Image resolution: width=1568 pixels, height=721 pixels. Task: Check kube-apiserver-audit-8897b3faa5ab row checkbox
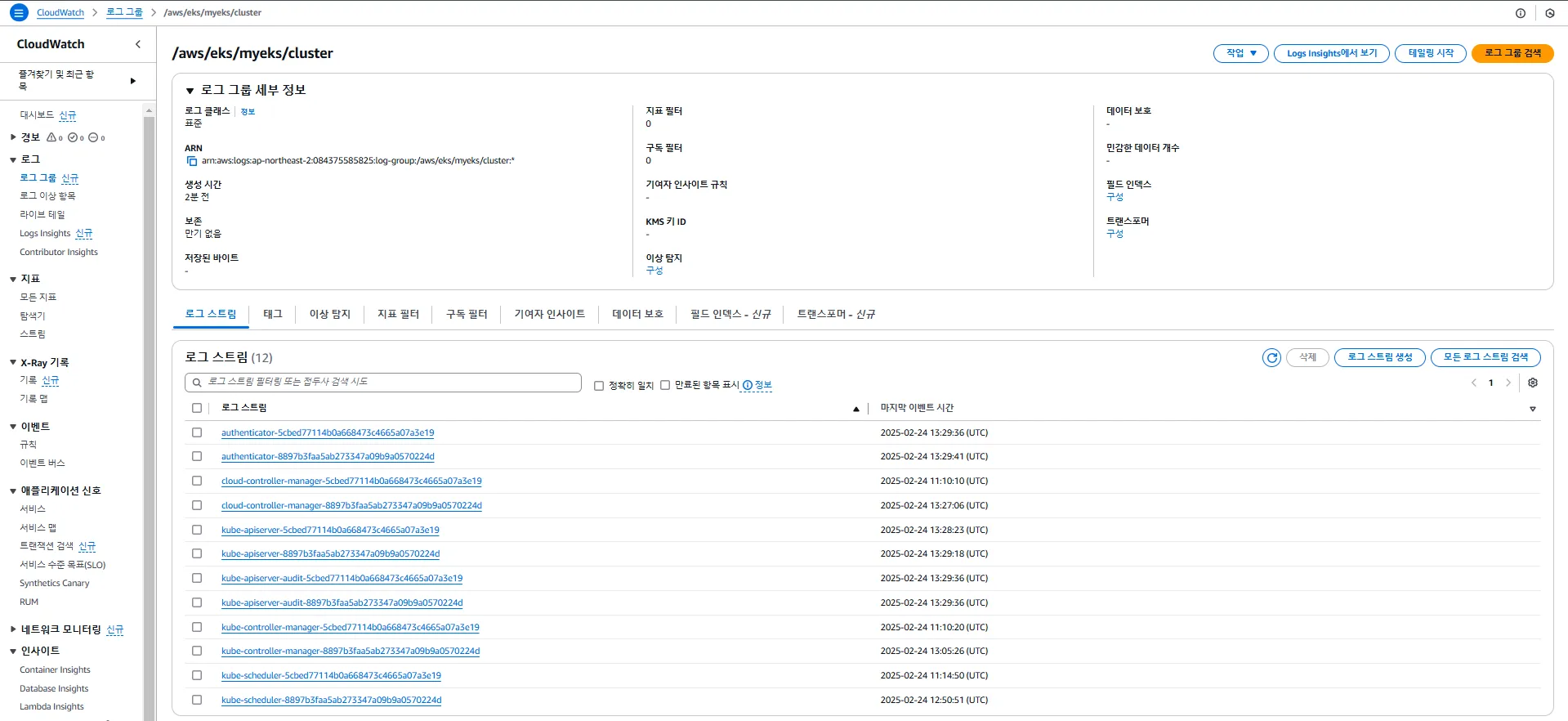click(x=197, y=602)
